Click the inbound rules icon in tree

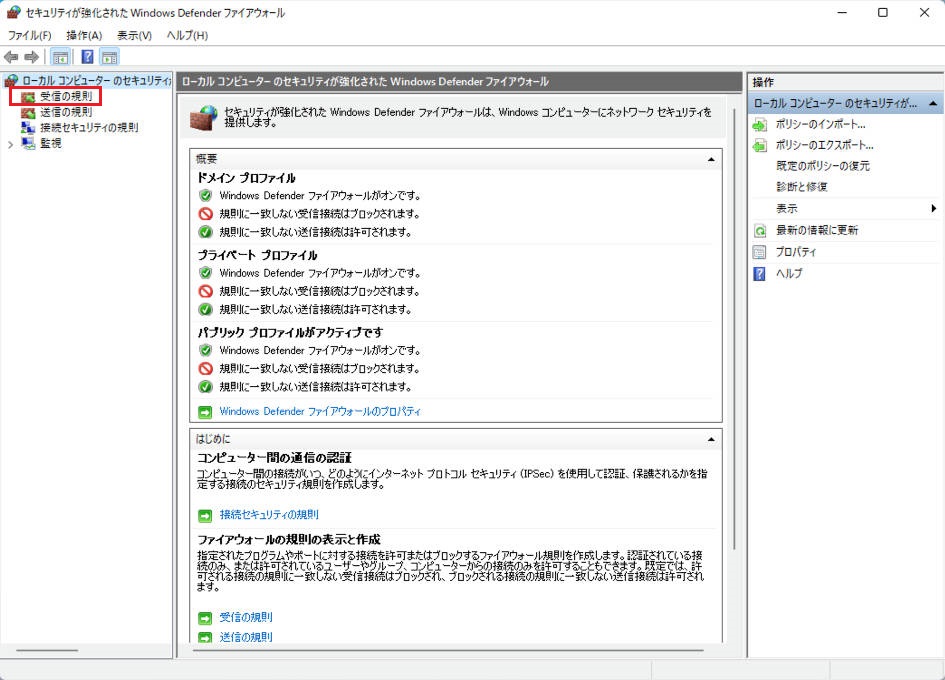pyautogui.click(x=28, y=96)
